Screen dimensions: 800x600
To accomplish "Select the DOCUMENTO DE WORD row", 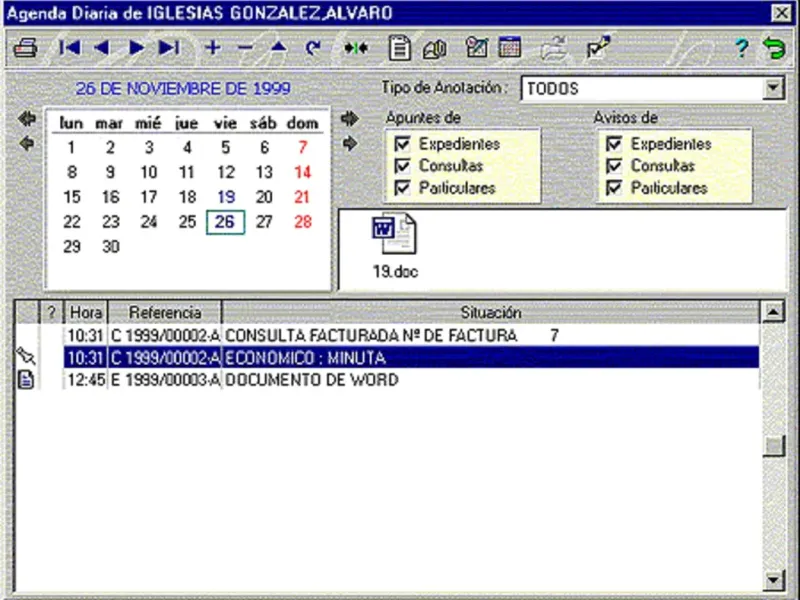I will tap(411, 380).
